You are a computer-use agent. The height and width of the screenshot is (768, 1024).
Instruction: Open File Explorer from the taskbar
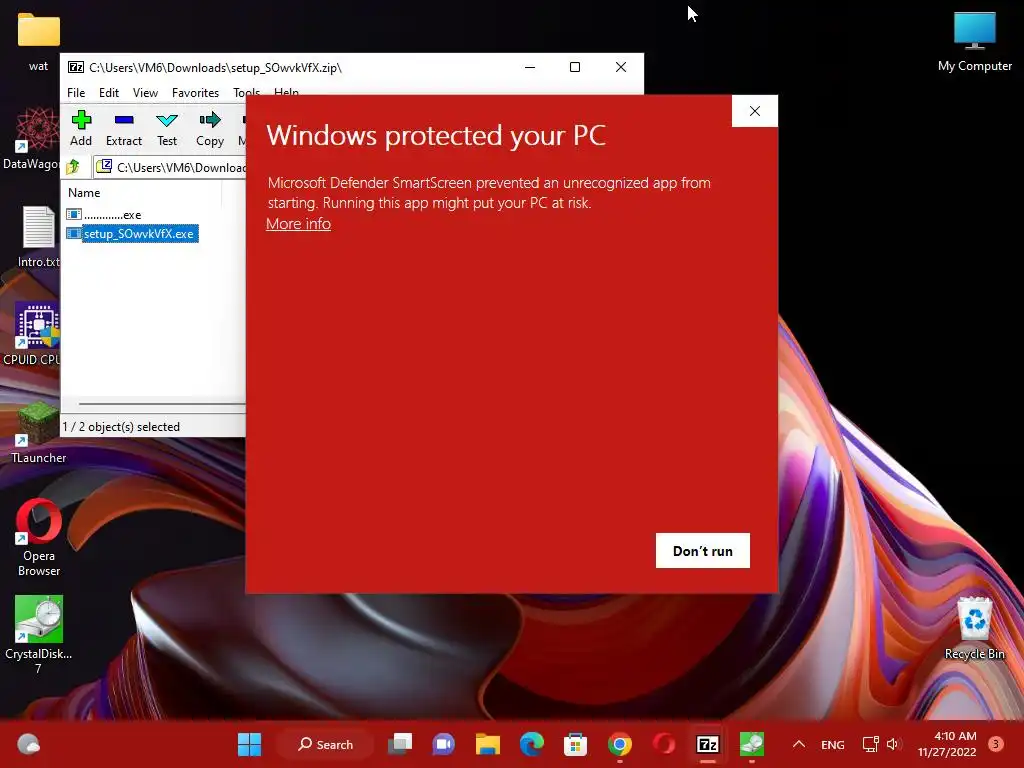pyautogui.click(x=487, y=744)
